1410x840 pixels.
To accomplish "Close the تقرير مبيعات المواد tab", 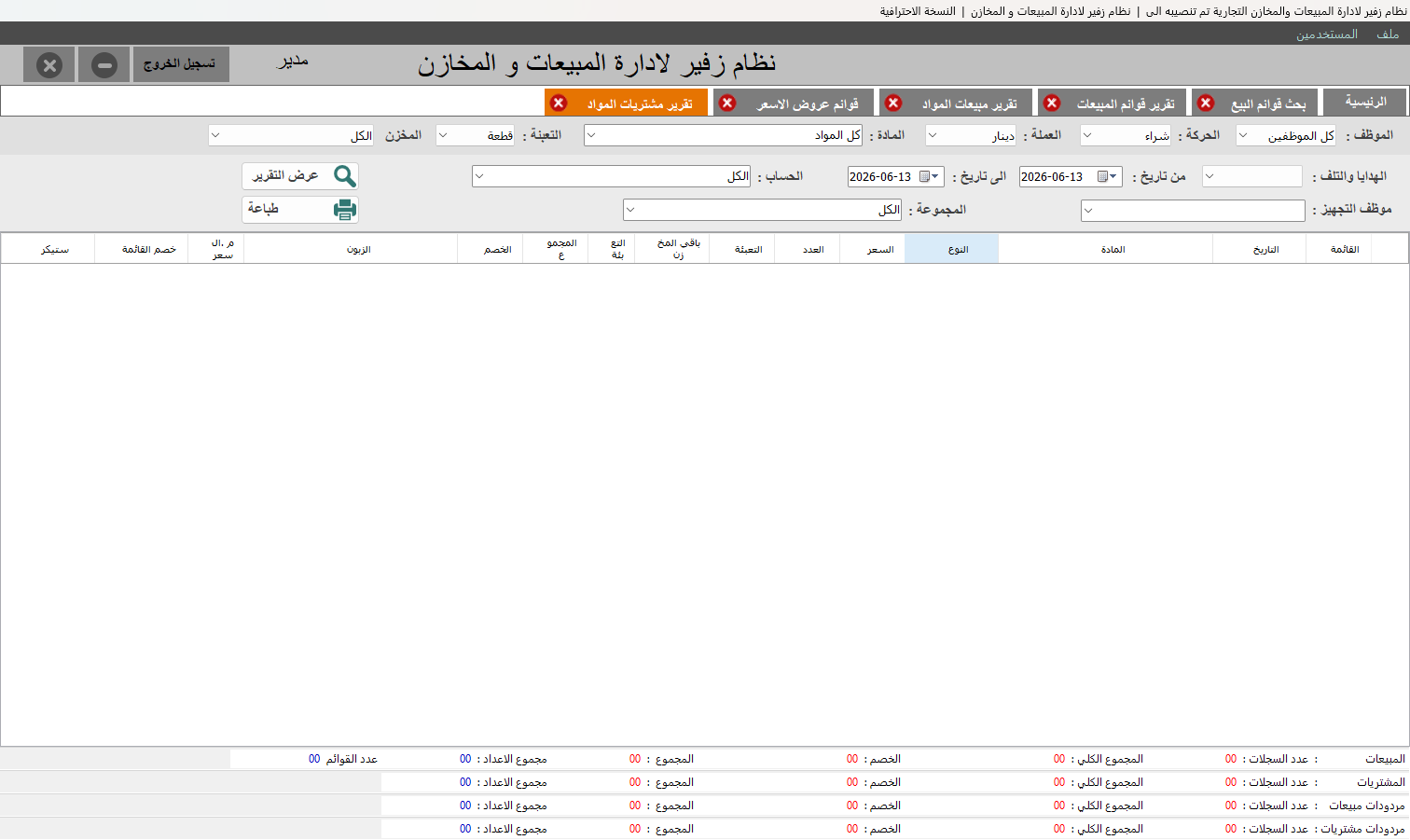I will pos(893,103).
